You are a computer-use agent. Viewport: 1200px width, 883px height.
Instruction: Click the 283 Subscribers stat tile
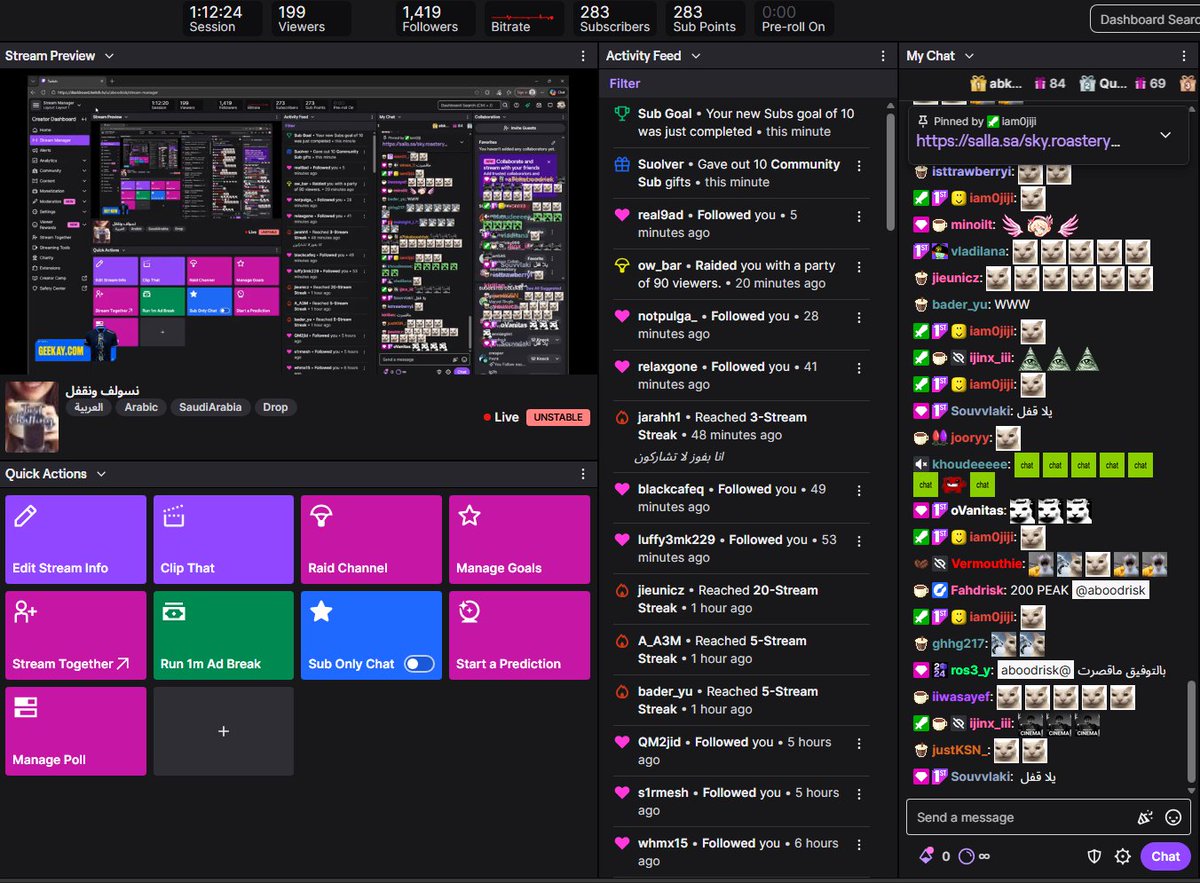(615, 18)
